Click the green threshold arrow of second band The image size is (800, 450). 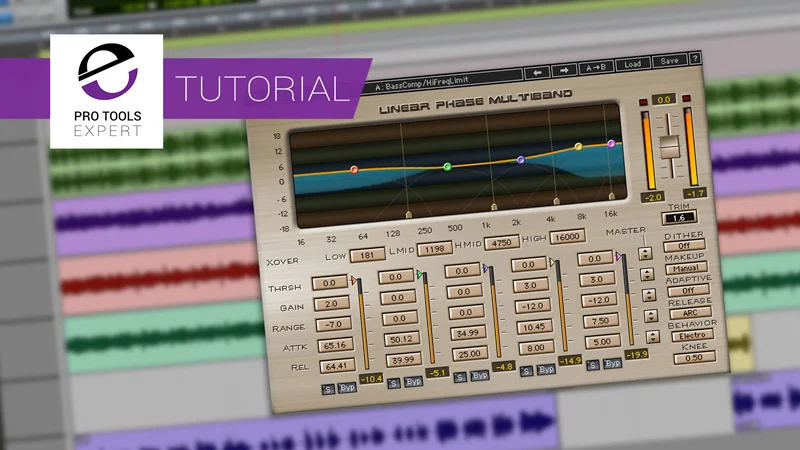point(419,274)
